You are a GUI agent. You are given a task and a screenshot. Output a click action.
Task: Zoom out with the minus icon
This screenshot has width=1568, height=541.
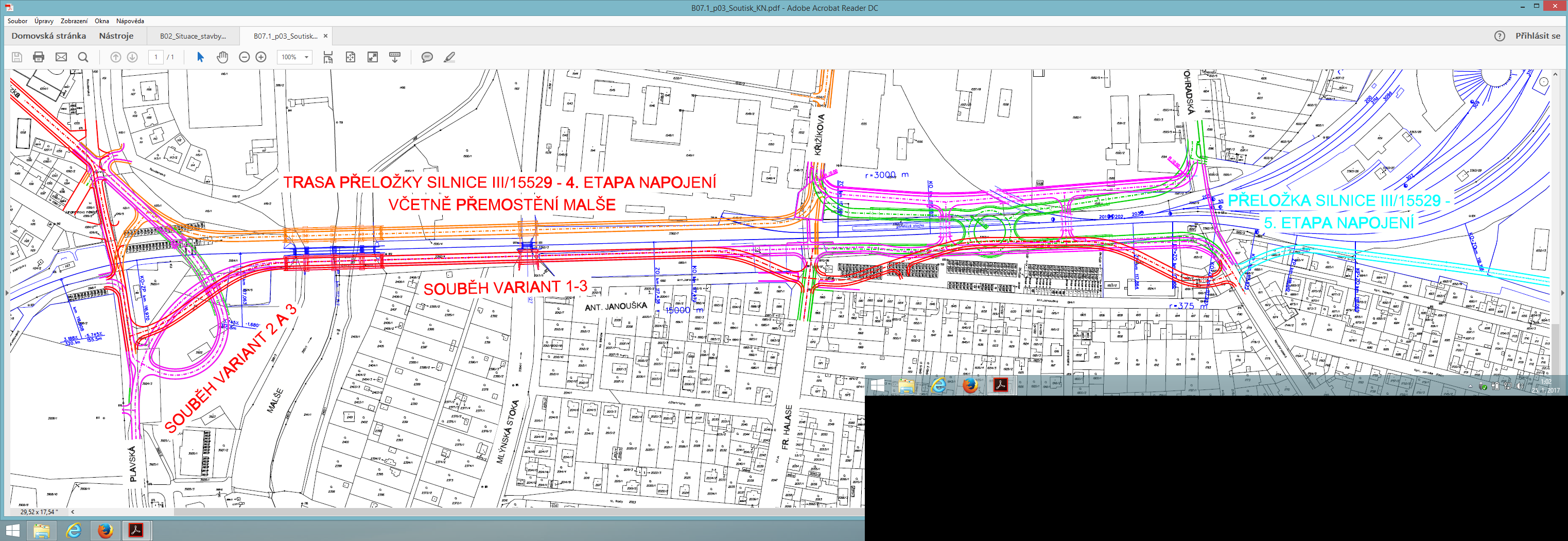click(x=244, y=57)
